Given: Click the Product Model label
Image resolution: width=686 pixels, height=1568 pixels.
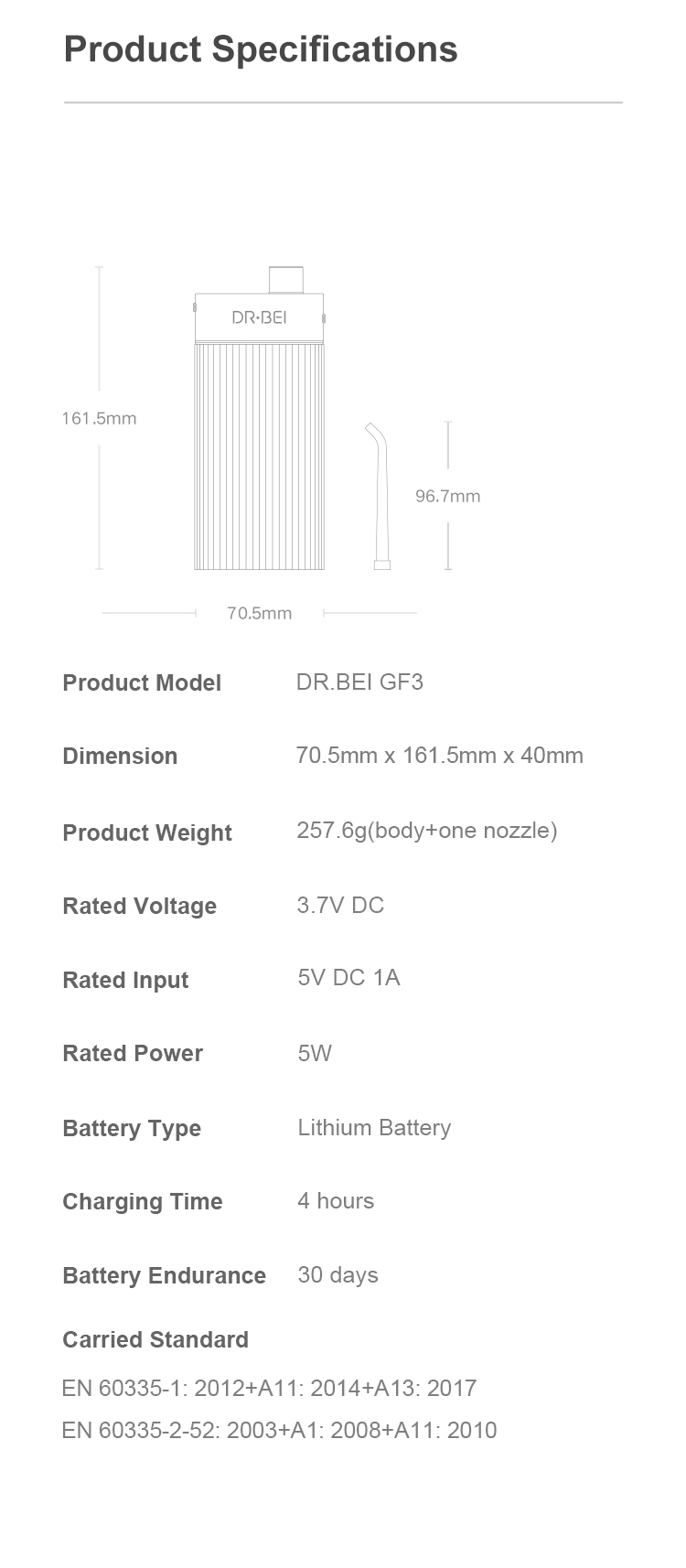Looking at the screenshot, I should coord(142,683).
